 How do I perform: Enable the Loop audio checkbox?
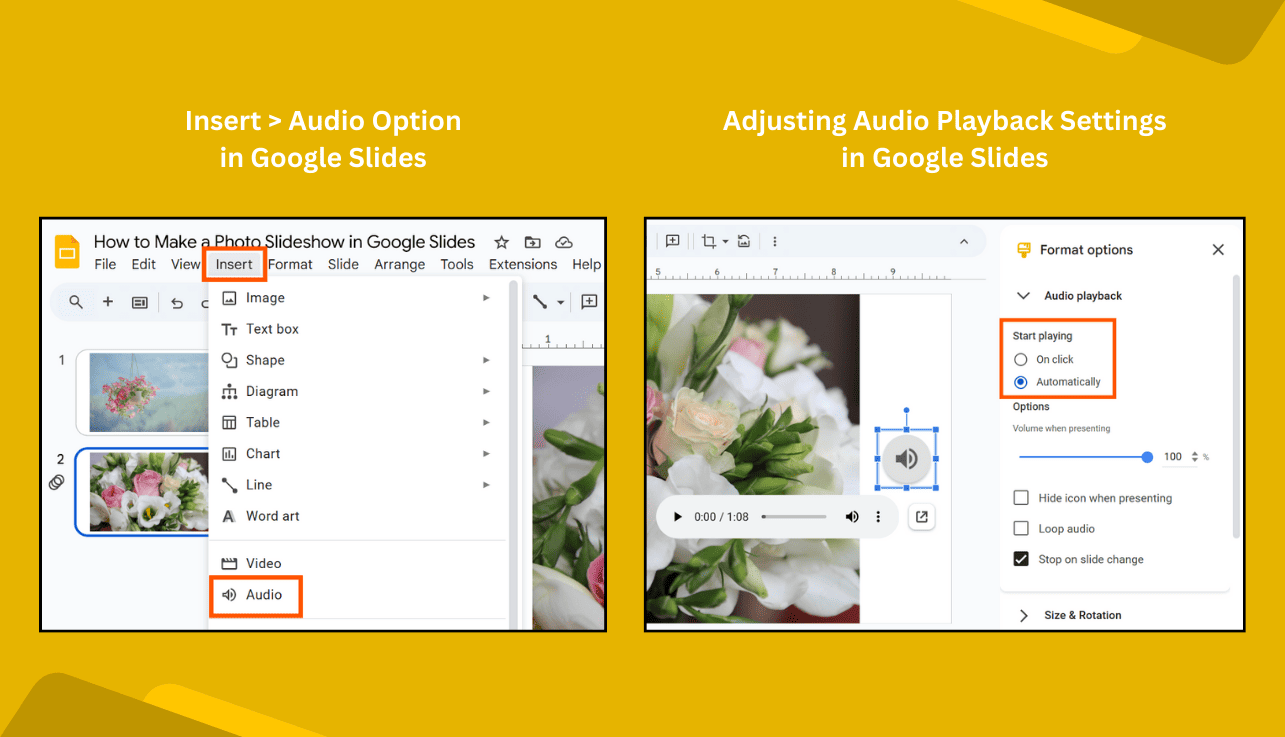tap(1022, 528)
